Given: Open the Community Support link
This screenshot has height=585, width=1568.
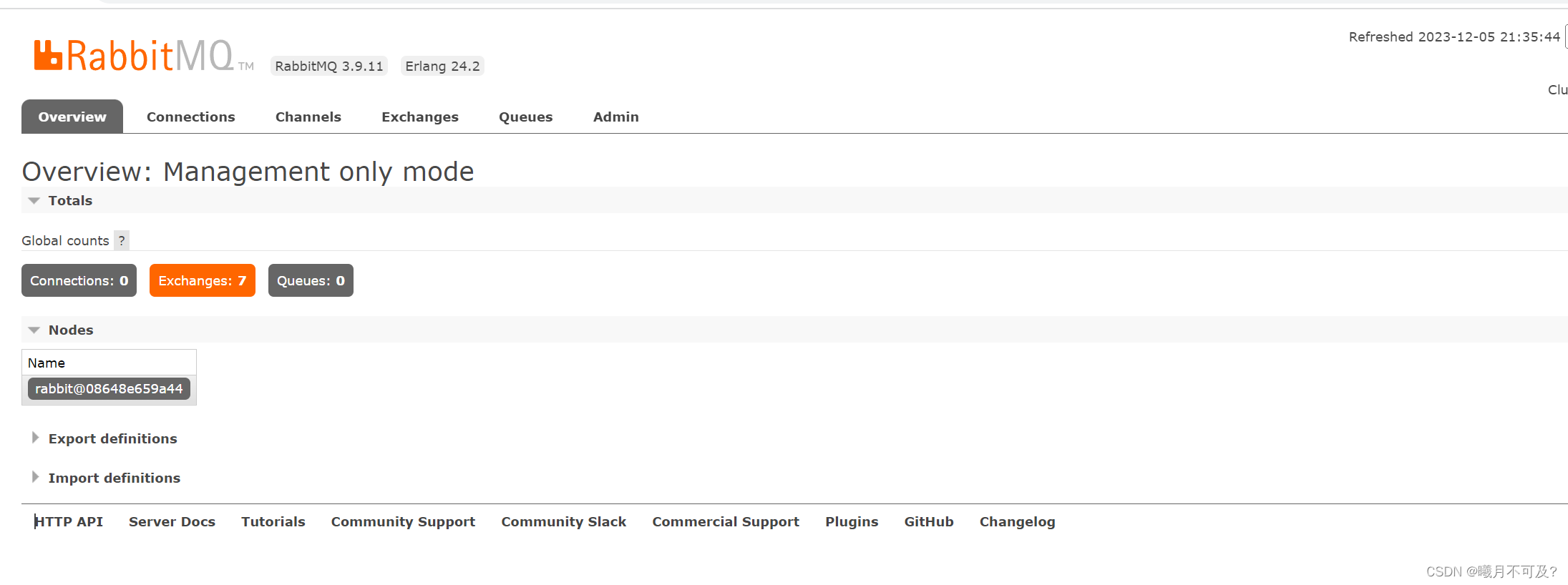Looking at the screenshot, I should (x=403, y=521).
